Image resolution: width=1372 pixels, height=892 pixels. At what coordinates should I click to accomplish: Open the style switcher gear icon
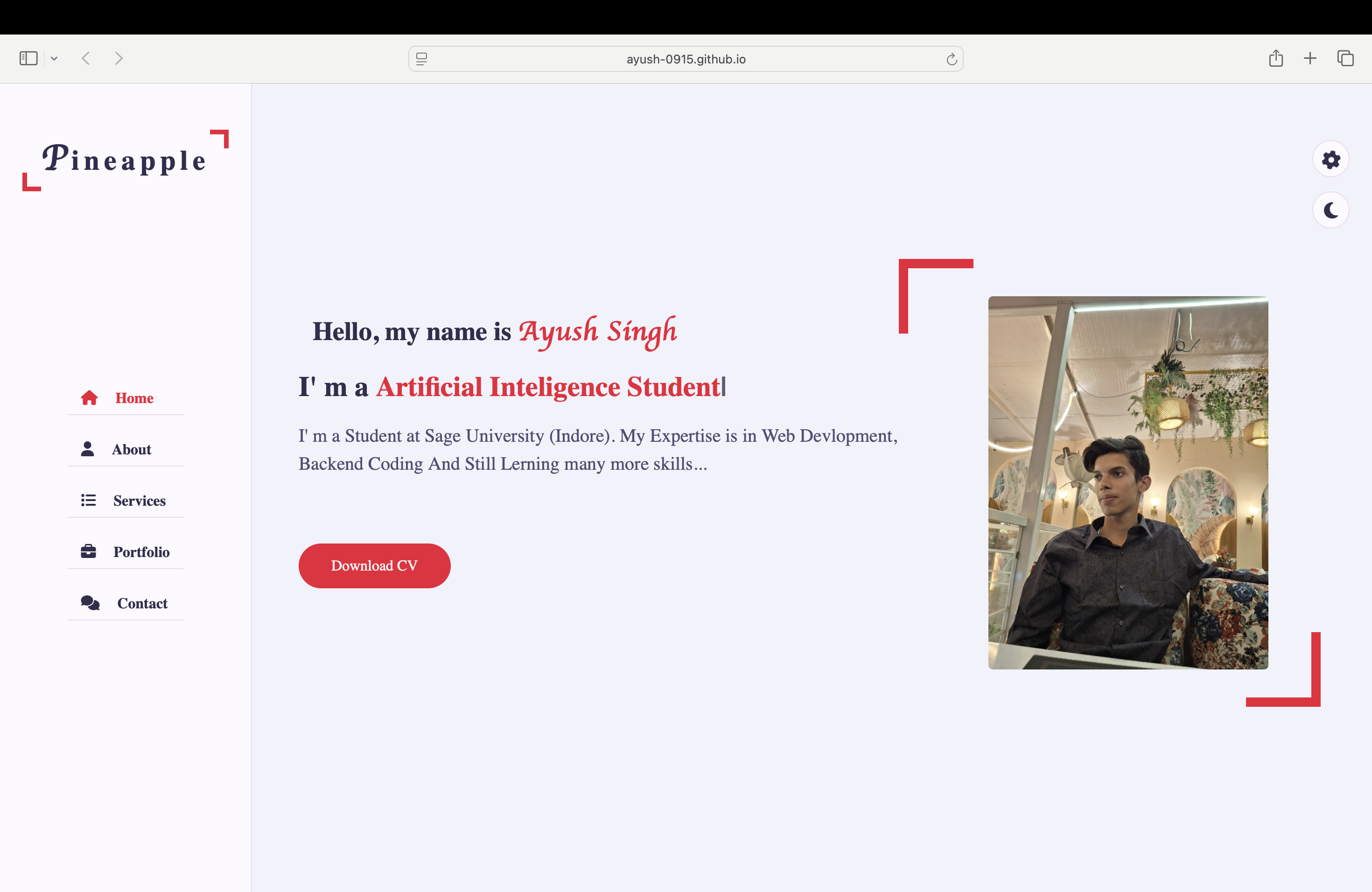pos(1330,159)
